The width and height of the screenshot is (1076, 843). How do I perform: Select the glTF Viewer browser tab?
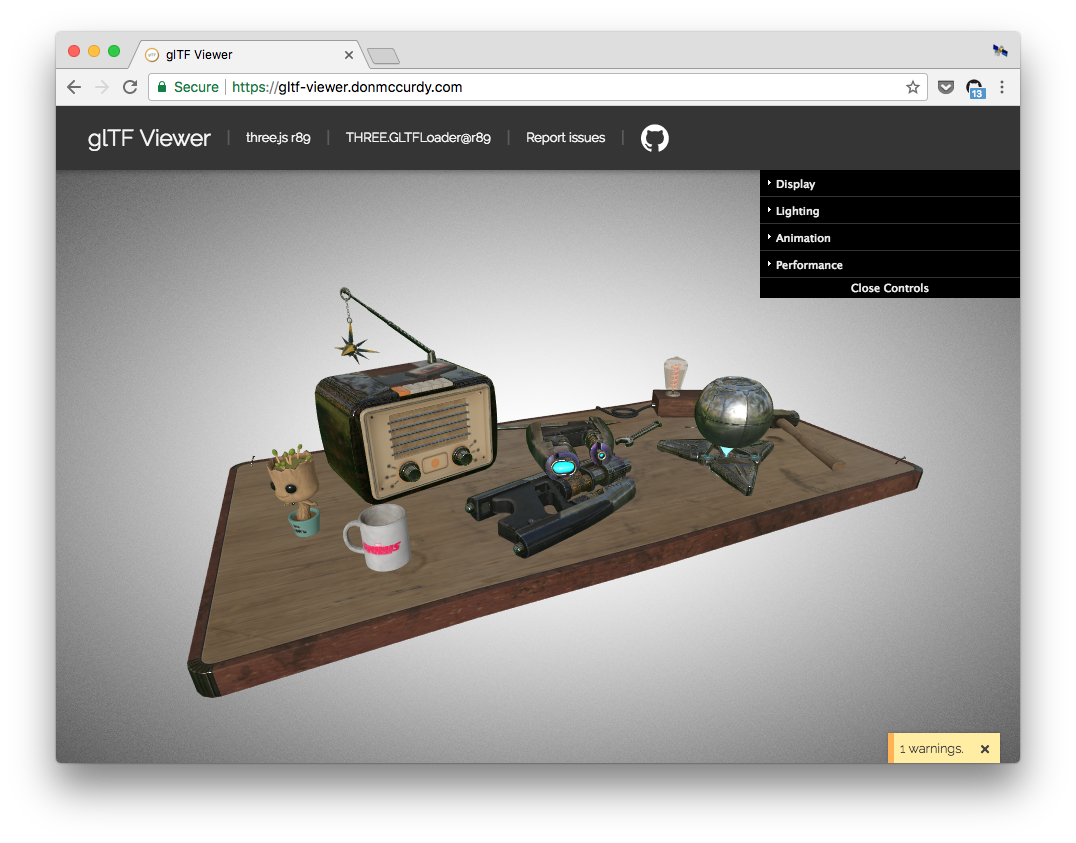pyautogui.click(x=247, y=55)
